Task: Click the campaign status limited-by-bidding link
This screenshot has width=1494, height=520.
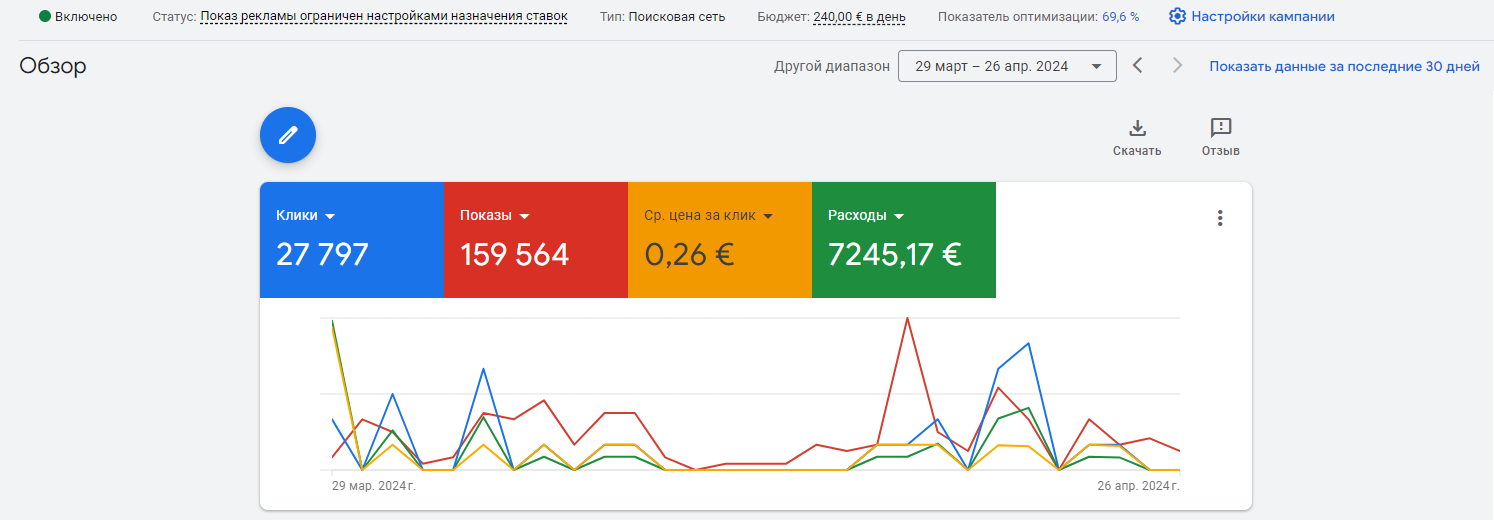Action: [x=384, y=17]
